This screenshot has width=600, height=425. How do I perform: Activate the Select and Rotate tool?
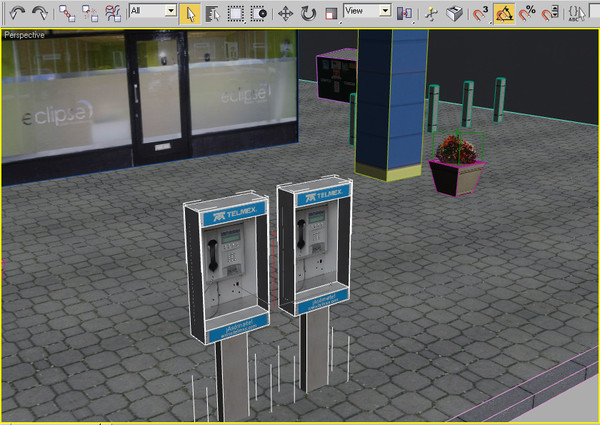308,14
